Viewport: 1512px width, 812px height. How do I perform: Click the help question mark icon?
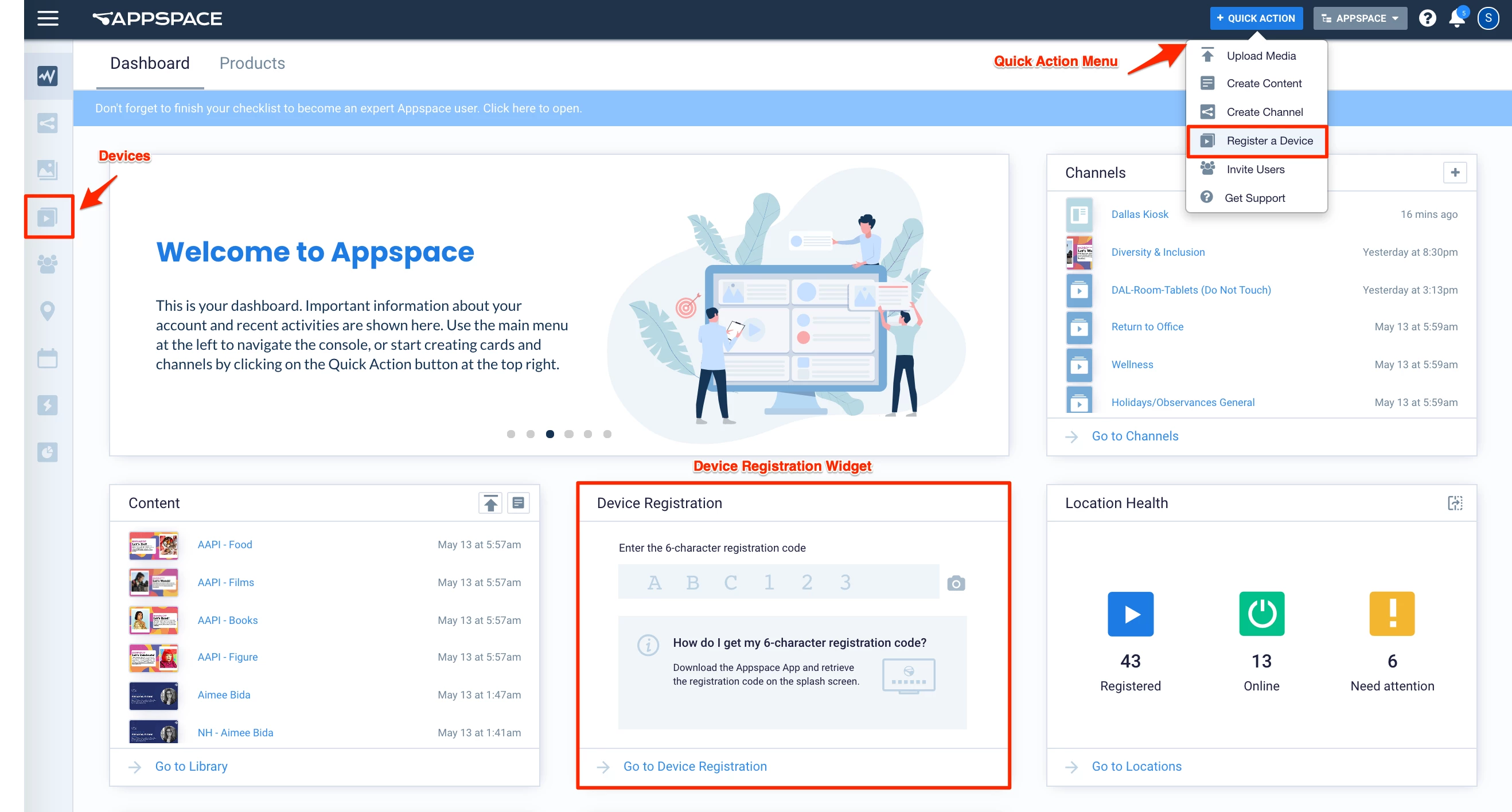[x=1427, y=19]
